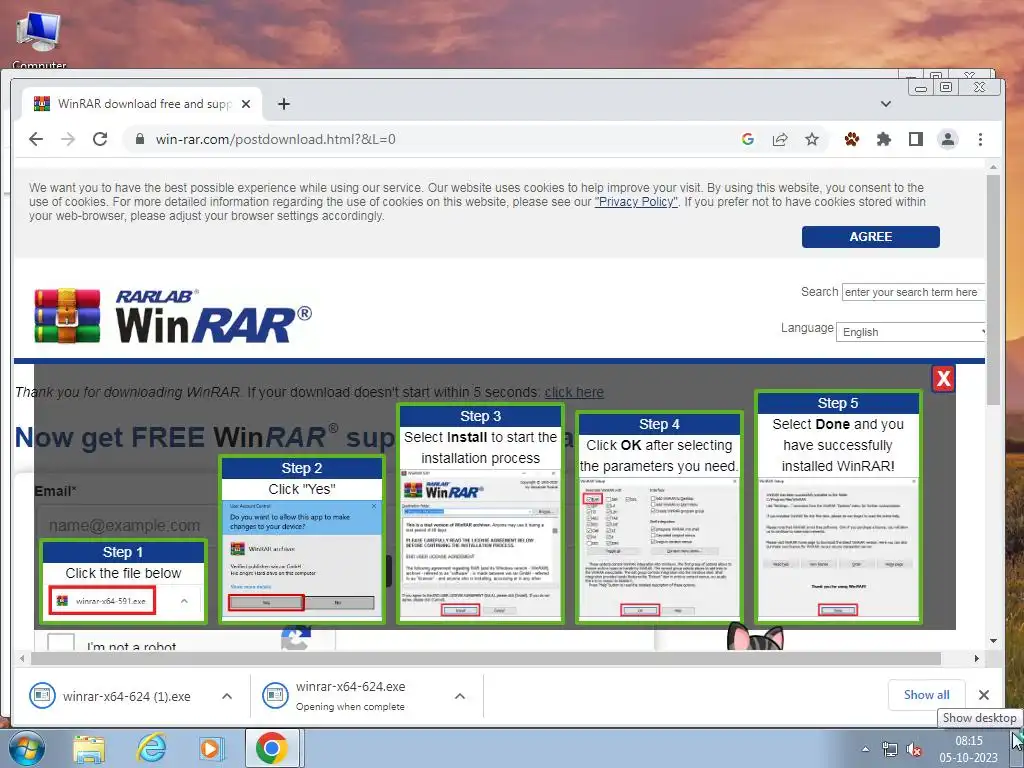This screenshot has width=1024, height=768.
Task: Close the install steps overlay with red X
Action: pos(943,378)
